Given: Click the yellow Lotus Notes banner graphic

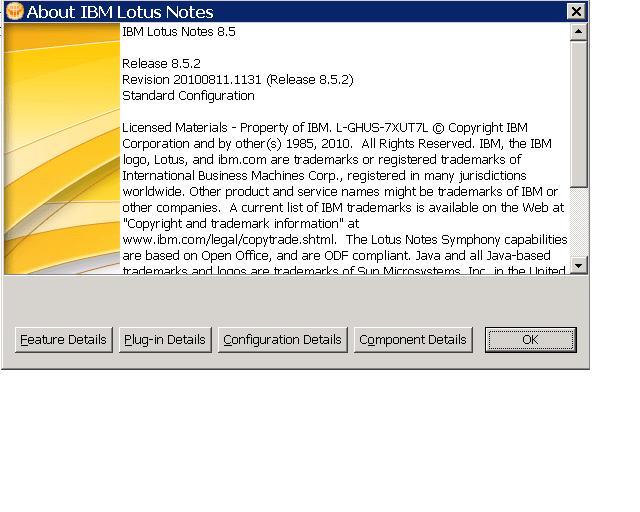Looking at the screenshot, I should pos(60,148).
